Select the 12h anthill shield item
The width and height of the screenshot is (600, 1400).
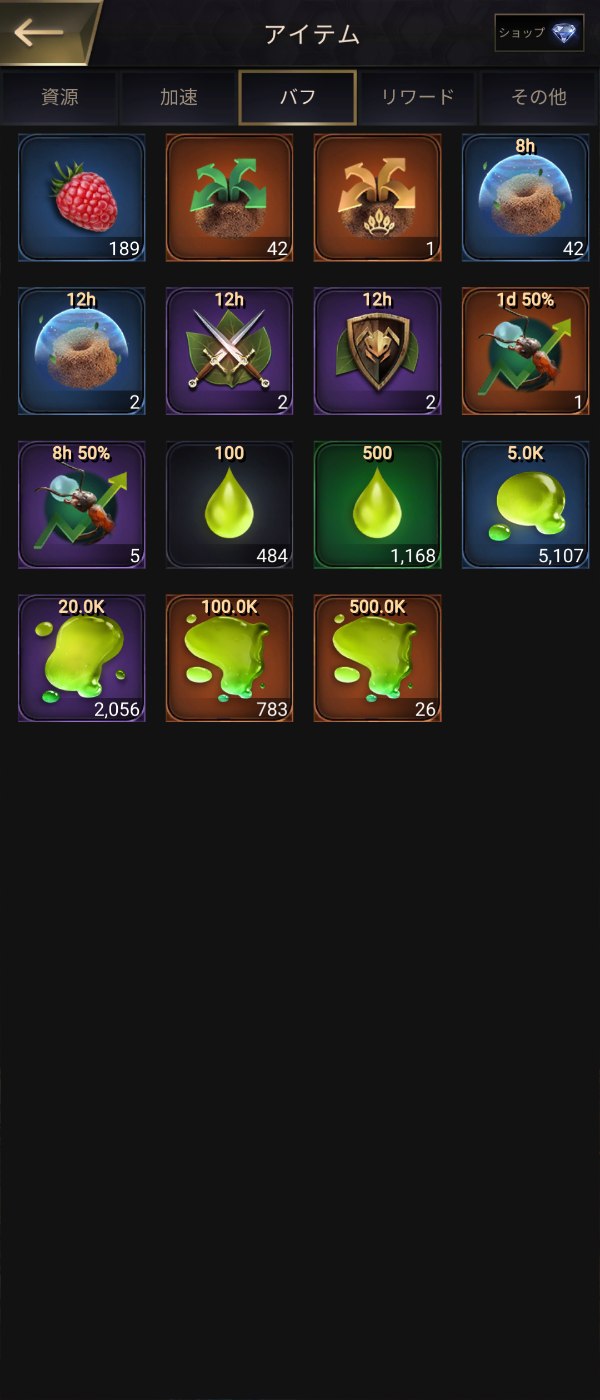point(82,352)
